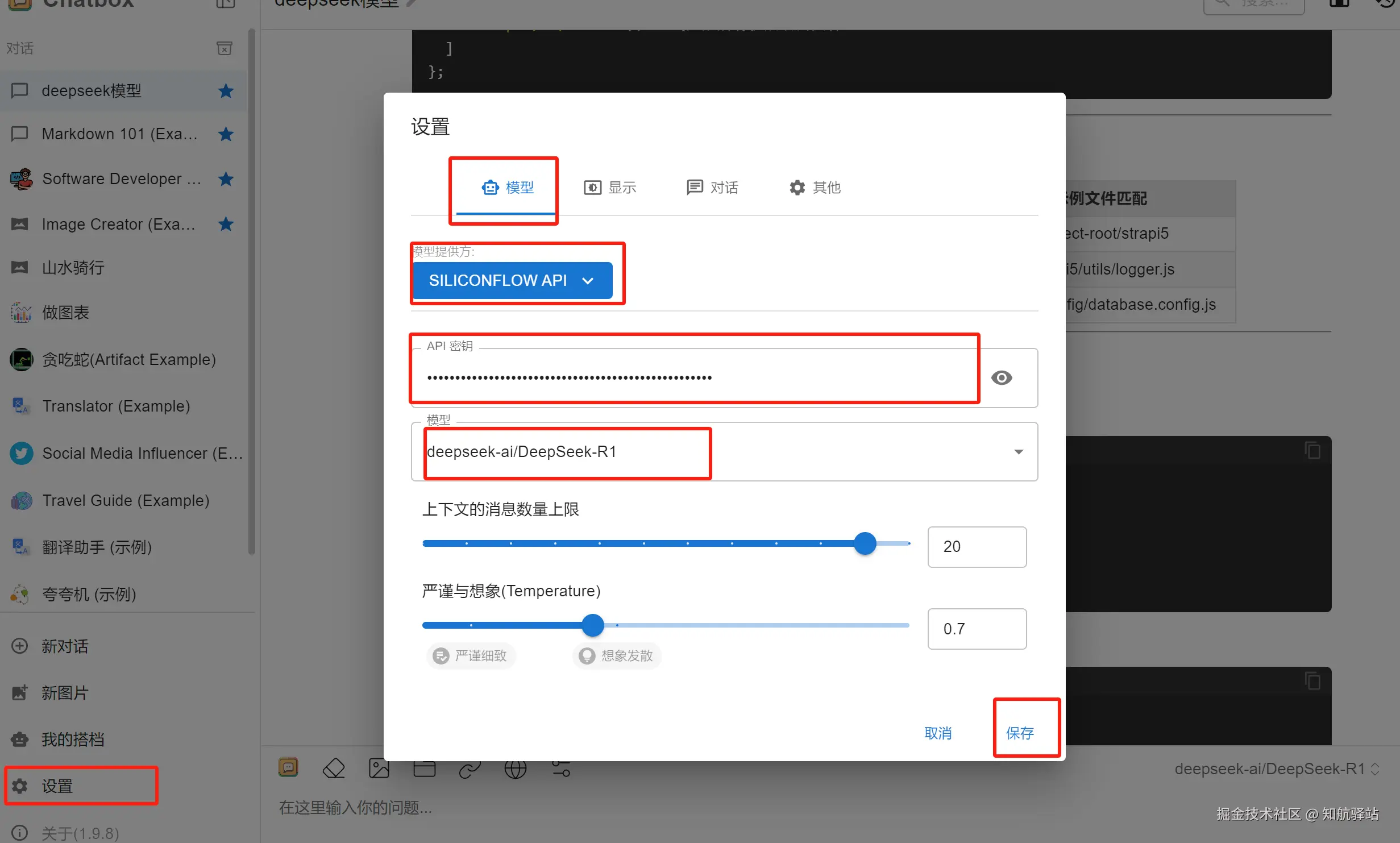Viewport: 1400px width, 843px height.
Task: Open the 对话 settings tab
Action: pos(712,188)
